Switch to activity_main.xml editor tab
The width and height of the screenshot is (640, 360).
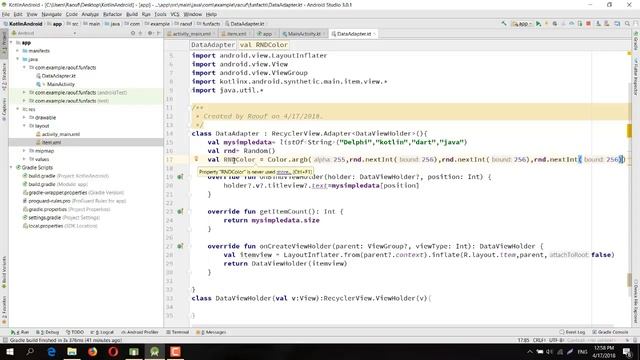point(191,34)
